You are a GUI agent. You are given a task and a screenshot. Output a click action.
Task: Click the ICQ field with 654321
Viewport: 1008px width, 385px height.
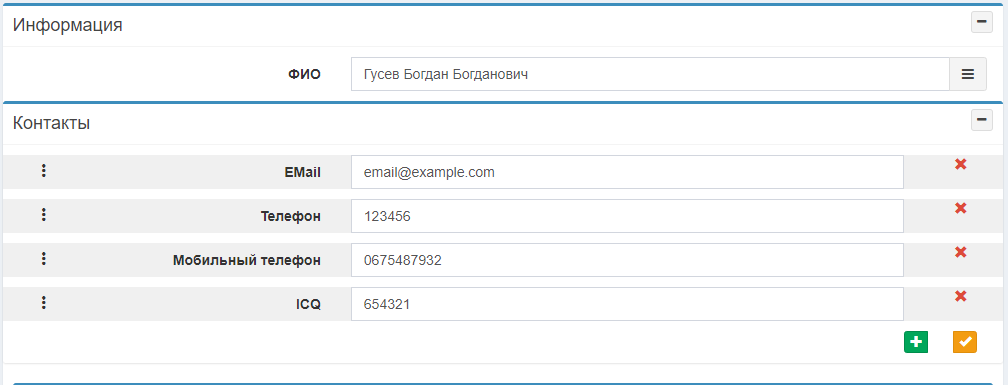tap(627, 303)
